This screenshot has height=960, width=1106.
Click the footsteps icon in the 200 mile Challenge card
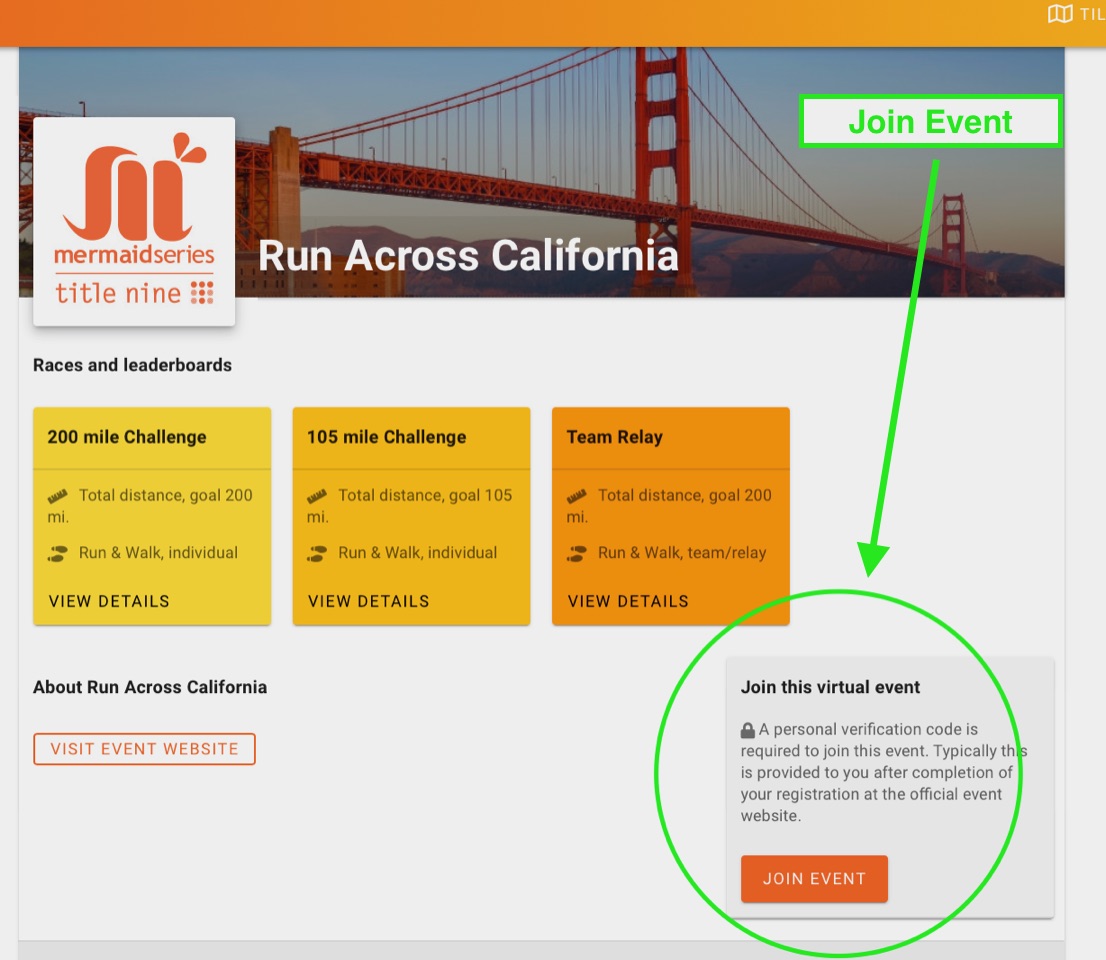coord(58,554)
